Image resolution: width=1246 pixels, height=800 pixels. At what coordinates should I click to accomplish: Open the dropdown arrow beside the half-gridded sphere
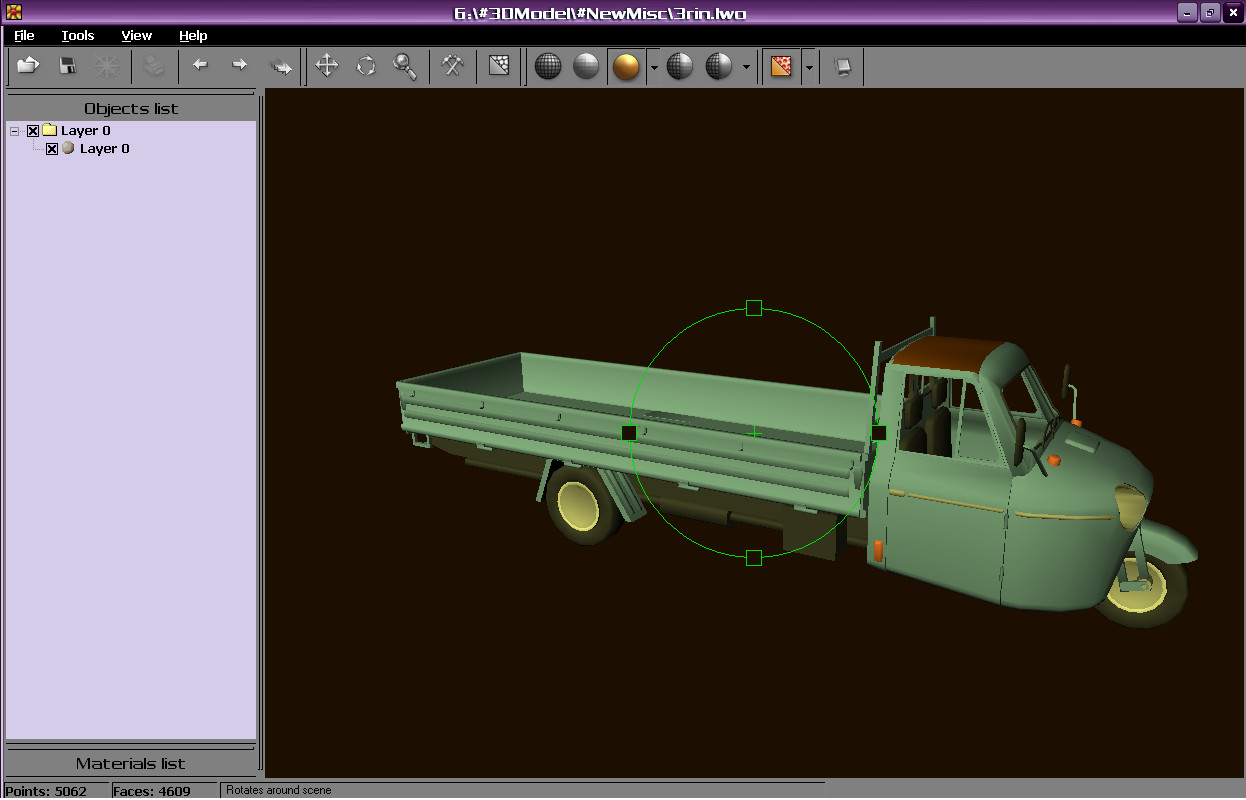click(x=746, y=67)
